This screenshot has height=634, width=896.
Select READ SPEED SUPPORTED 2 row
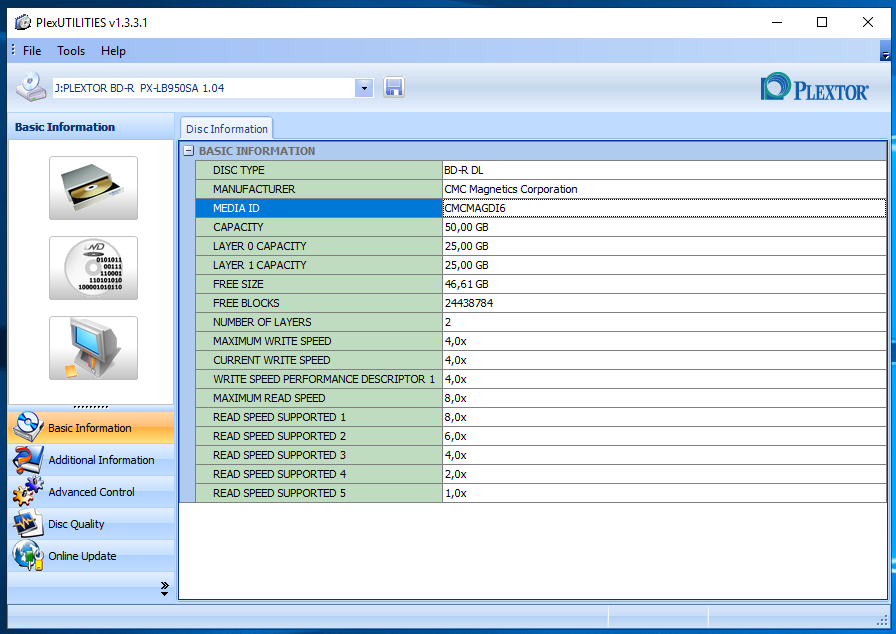(541, 436)
